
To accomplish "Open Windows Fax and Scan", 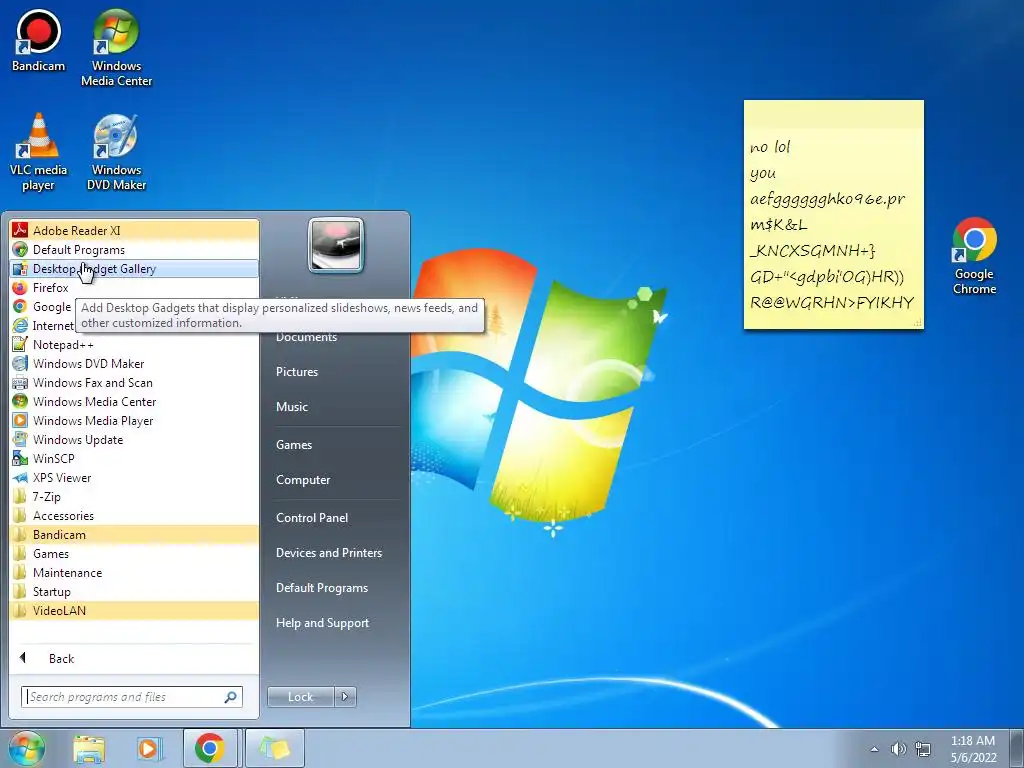I will 134,382.
